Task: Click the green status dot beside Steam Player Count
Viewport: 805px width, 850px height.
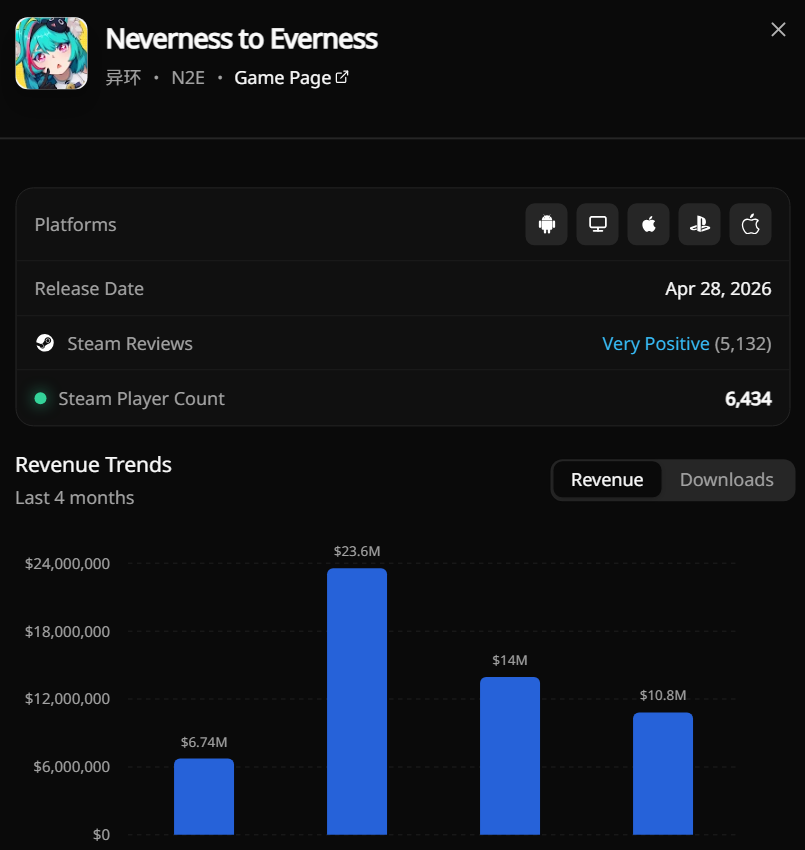Action: 40,398
